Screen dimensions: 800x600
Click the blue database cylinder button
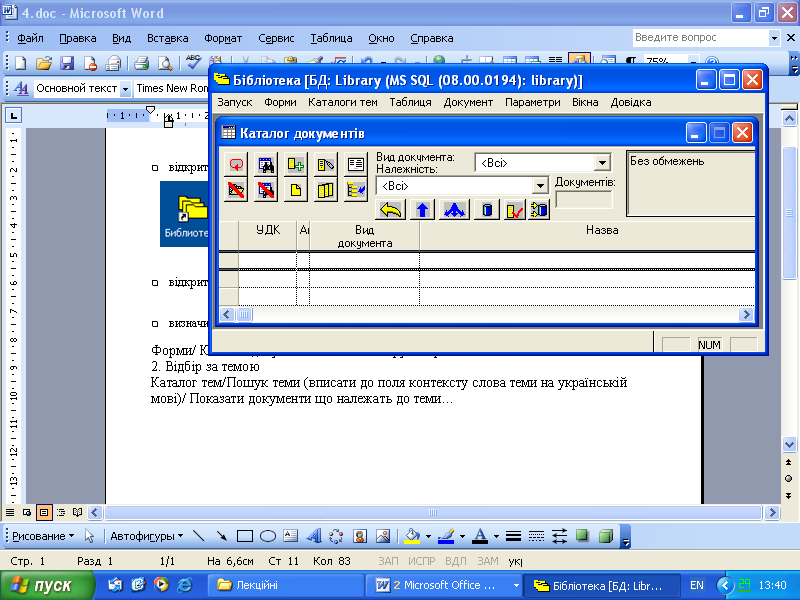[487, 210]
